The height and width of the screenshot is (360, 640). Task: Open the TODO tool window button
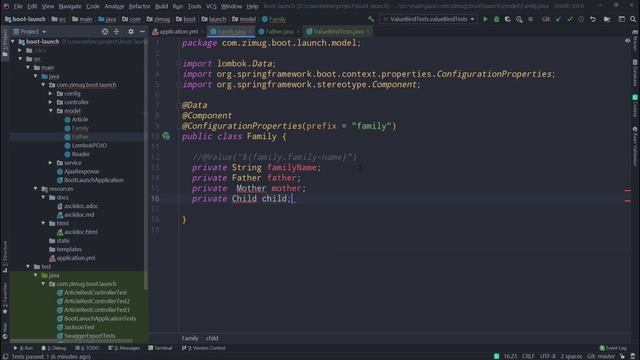[x=87, y=348]
